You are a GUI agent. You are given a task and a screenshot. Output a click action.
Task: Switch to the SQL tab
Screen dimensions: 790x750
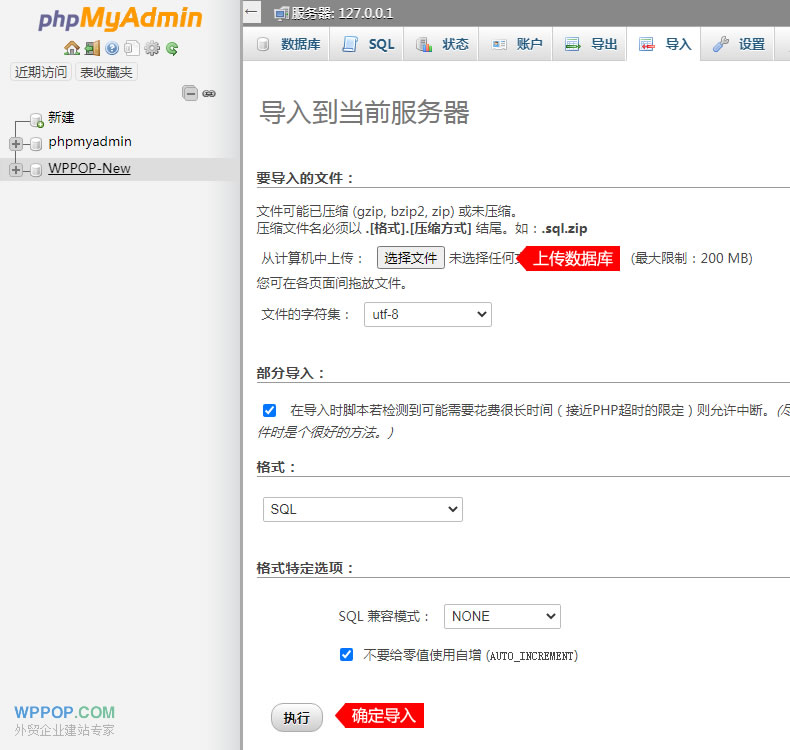pyautogui.click(x=369, y=44)
